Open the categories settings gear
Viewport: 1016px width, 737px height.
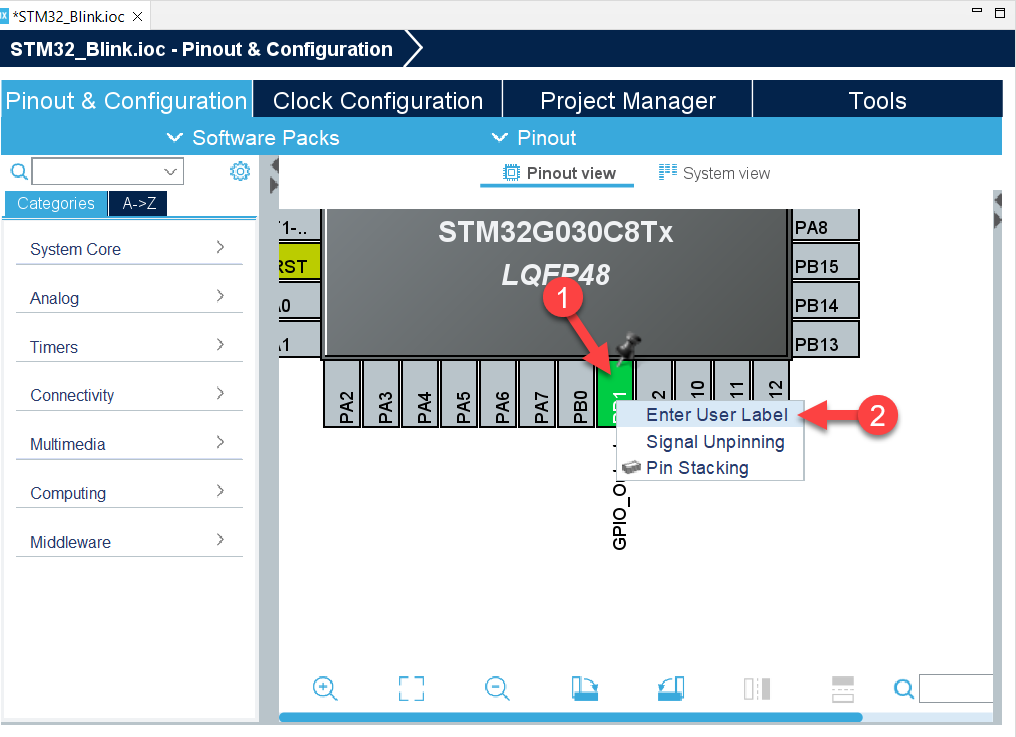240,171
